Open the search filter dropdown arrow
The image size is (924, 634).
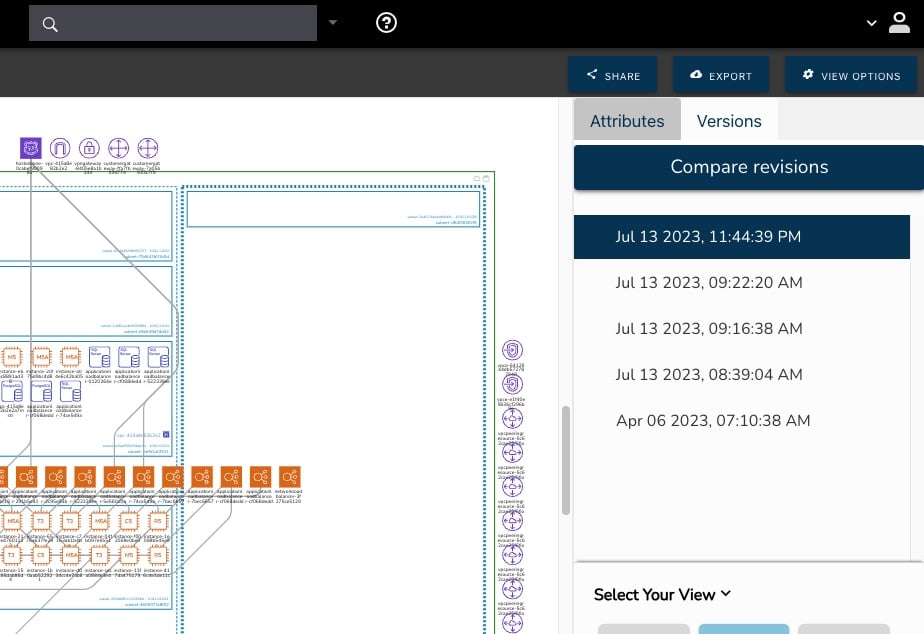331,22
